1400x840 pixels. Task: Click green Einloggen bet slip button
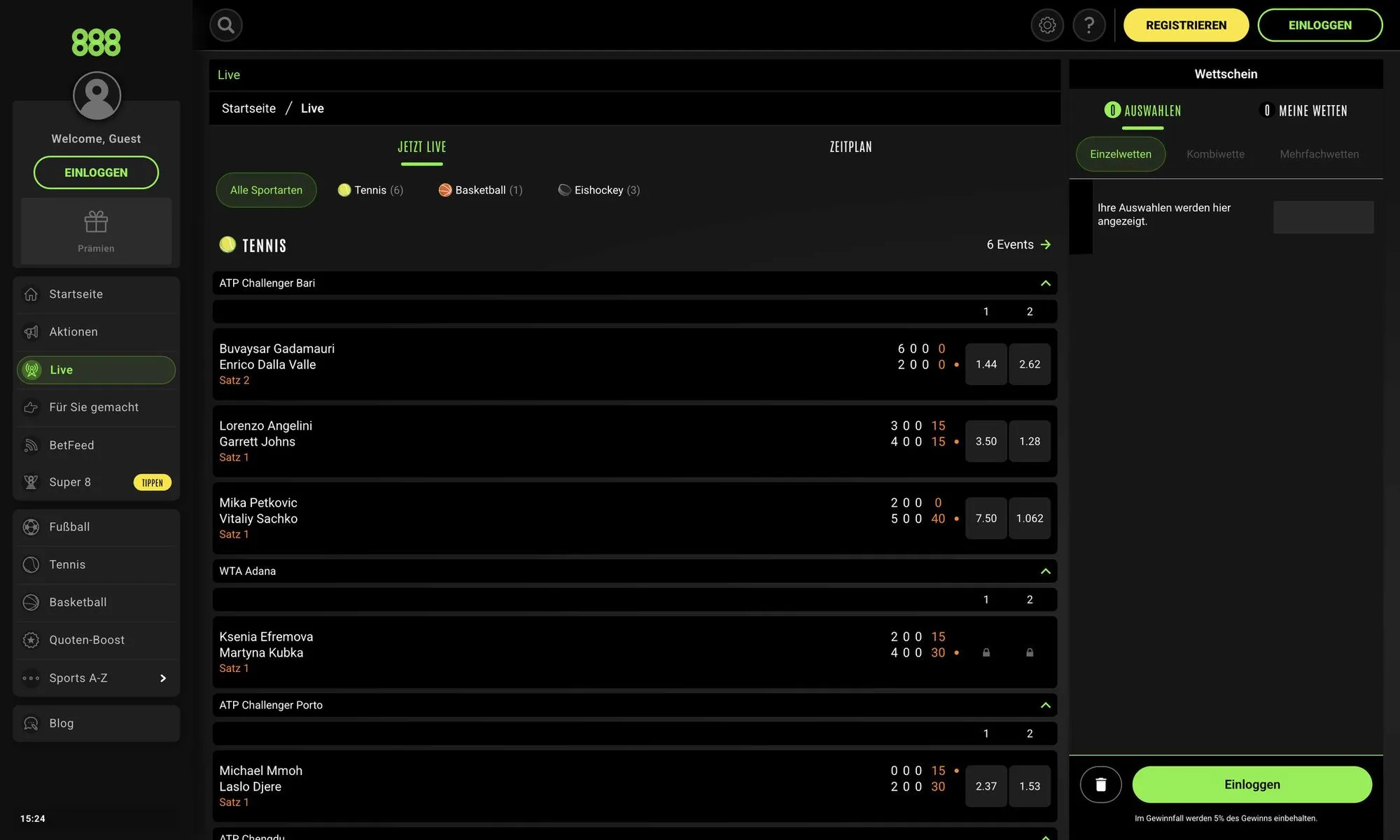point(1252,785)
